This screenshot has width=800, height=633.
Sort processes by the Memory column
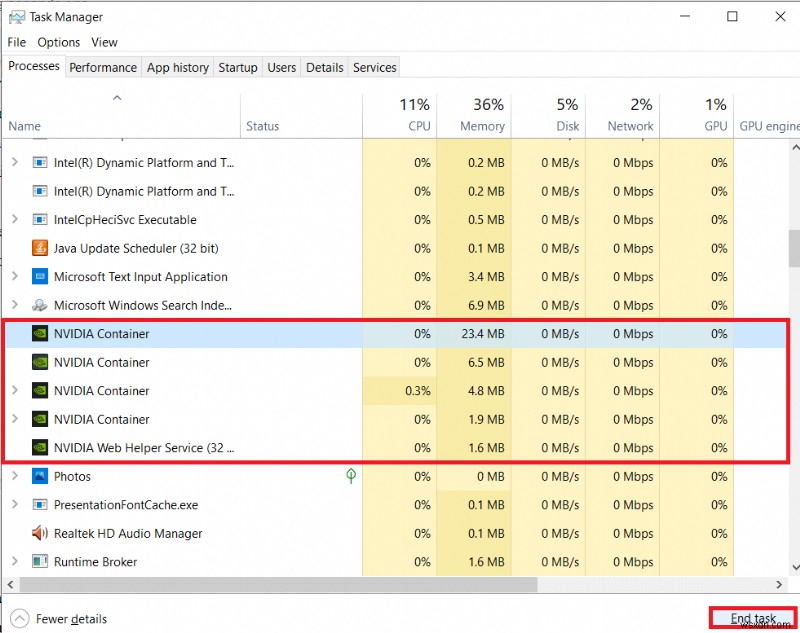(475, 115)
